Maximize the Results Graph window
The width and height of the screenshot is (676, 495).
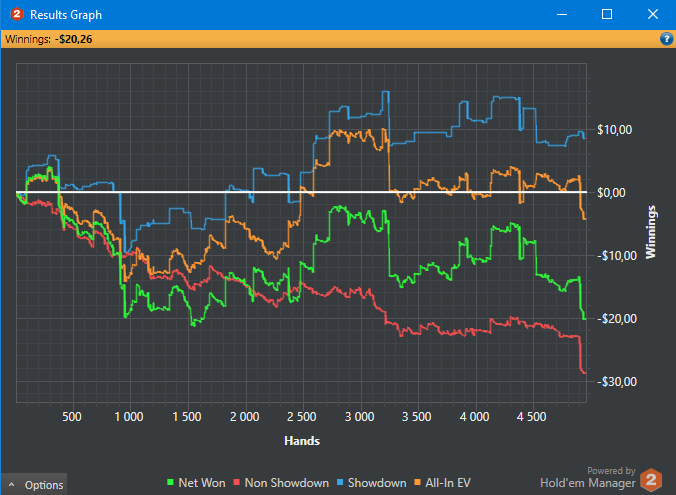coord(607,15)
